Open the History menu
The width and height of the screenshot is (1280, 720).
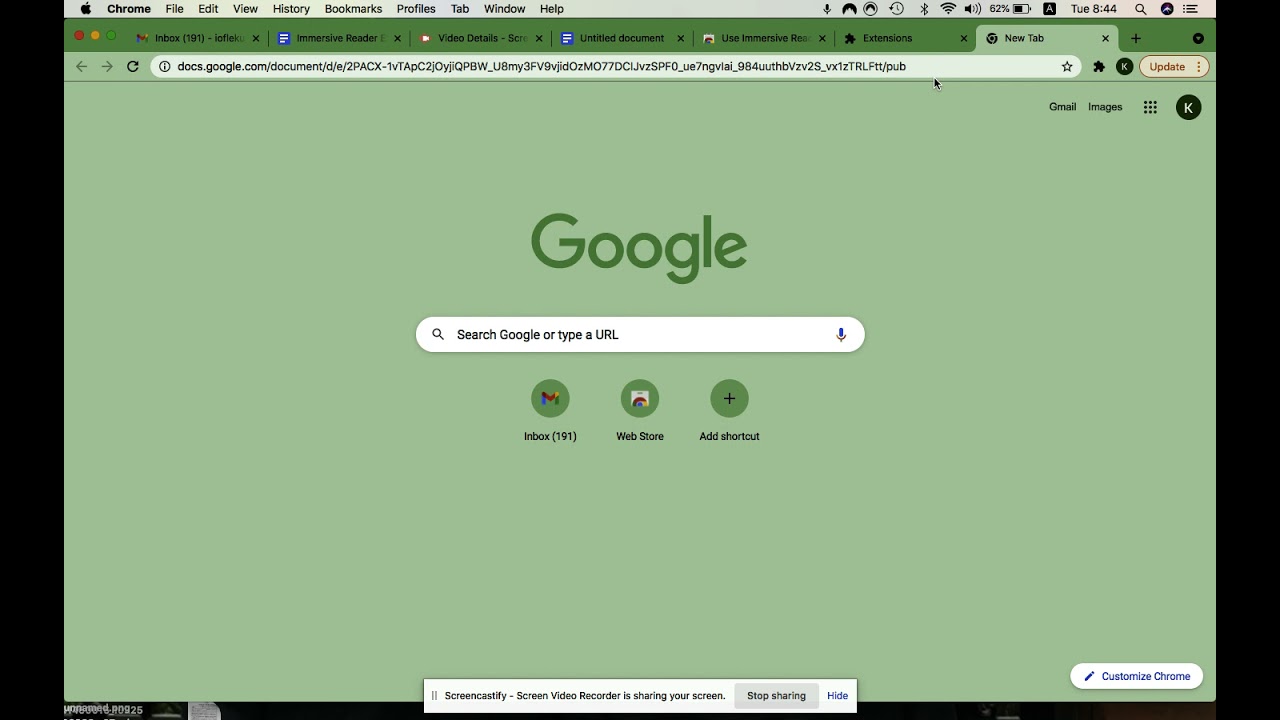(291, 9)
